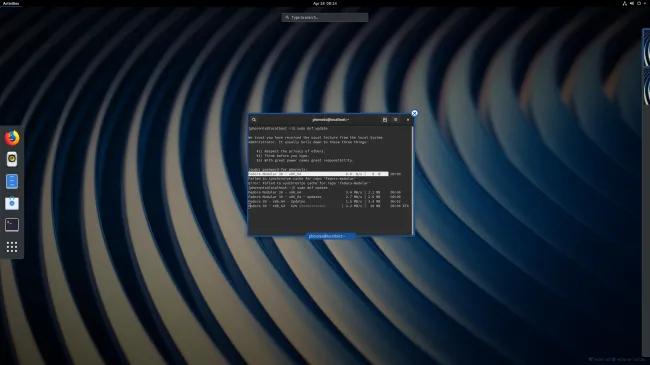Open the terminal's hamburger menu
Viewport: 650px width, 365px height.
point(395,120)
